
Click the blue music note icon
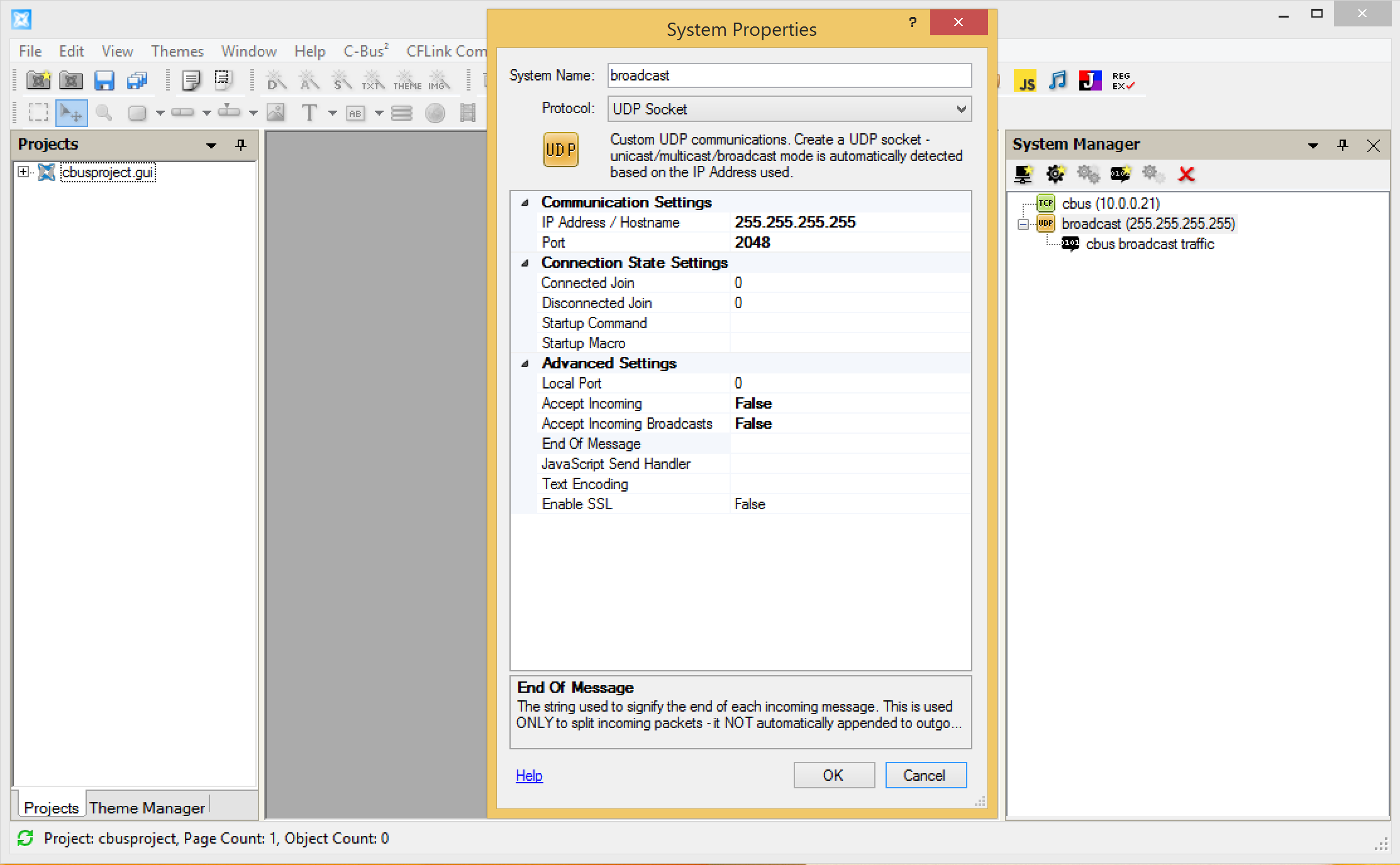pyautogui.click(x=1058, y=81)
